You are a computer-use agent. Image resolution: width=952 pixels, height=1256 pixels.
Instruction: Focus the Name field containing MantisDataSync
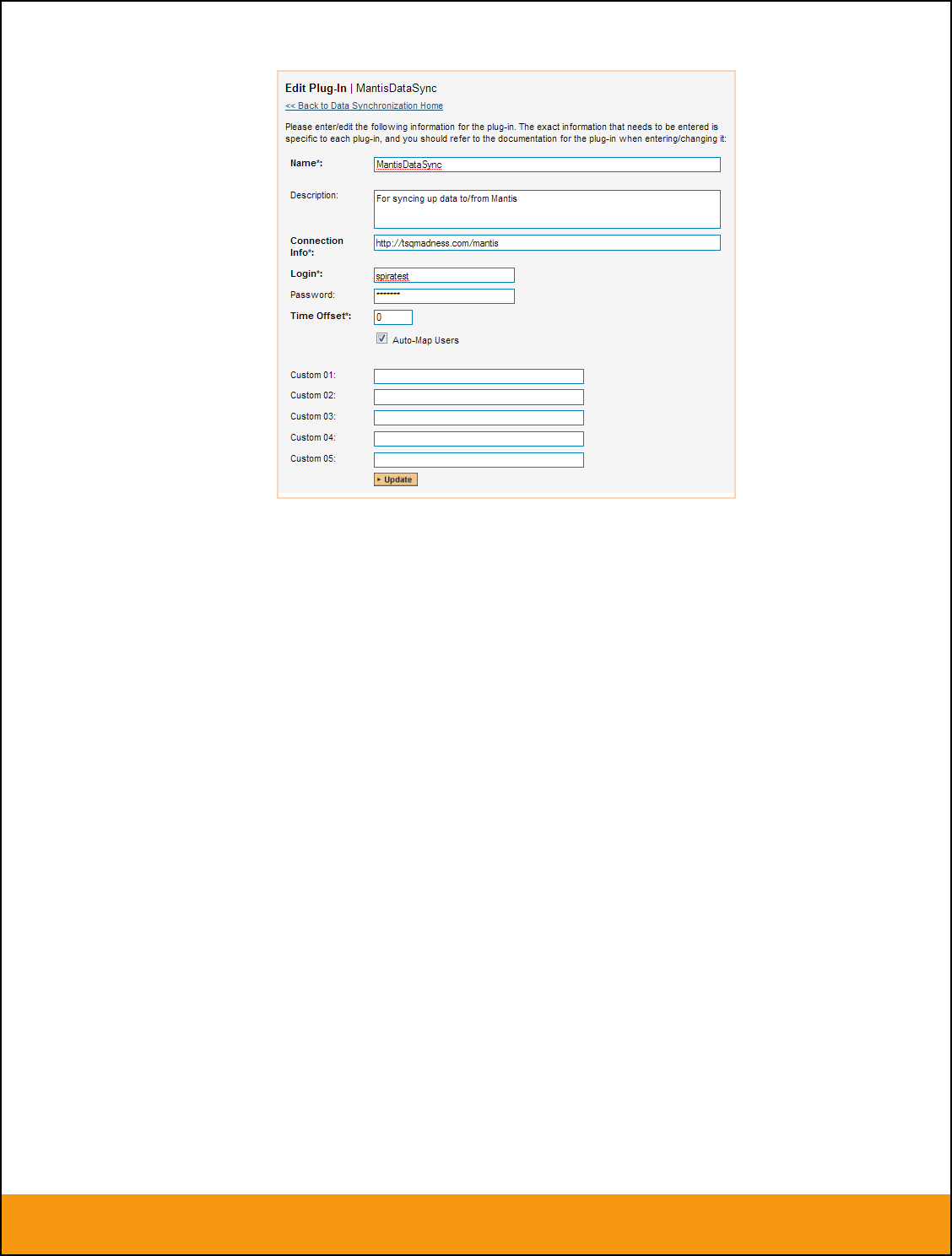[x=547, y=165]
